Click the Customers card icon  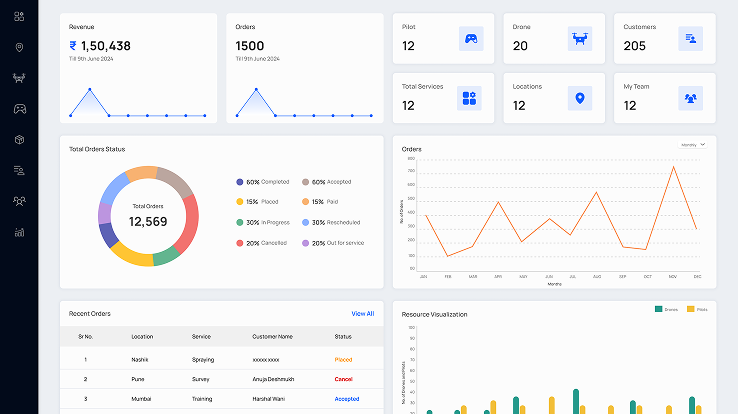[690, 39]
